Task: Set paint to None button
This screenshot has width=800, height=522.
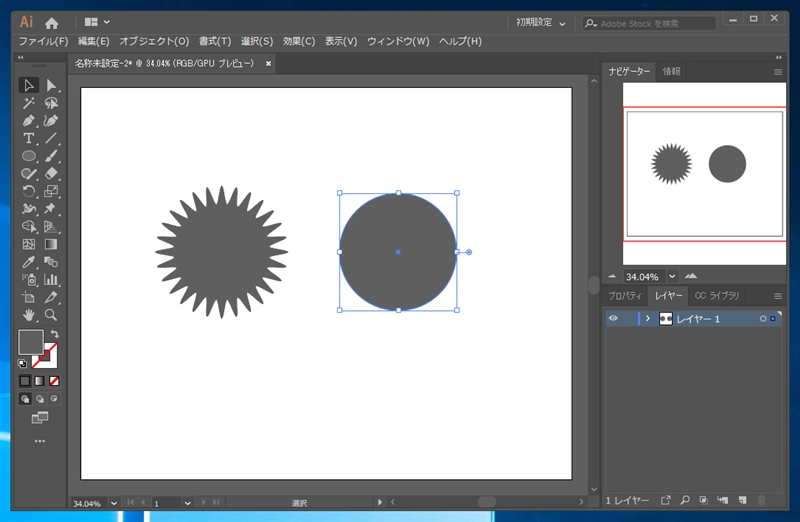Action: pos(54,381)
